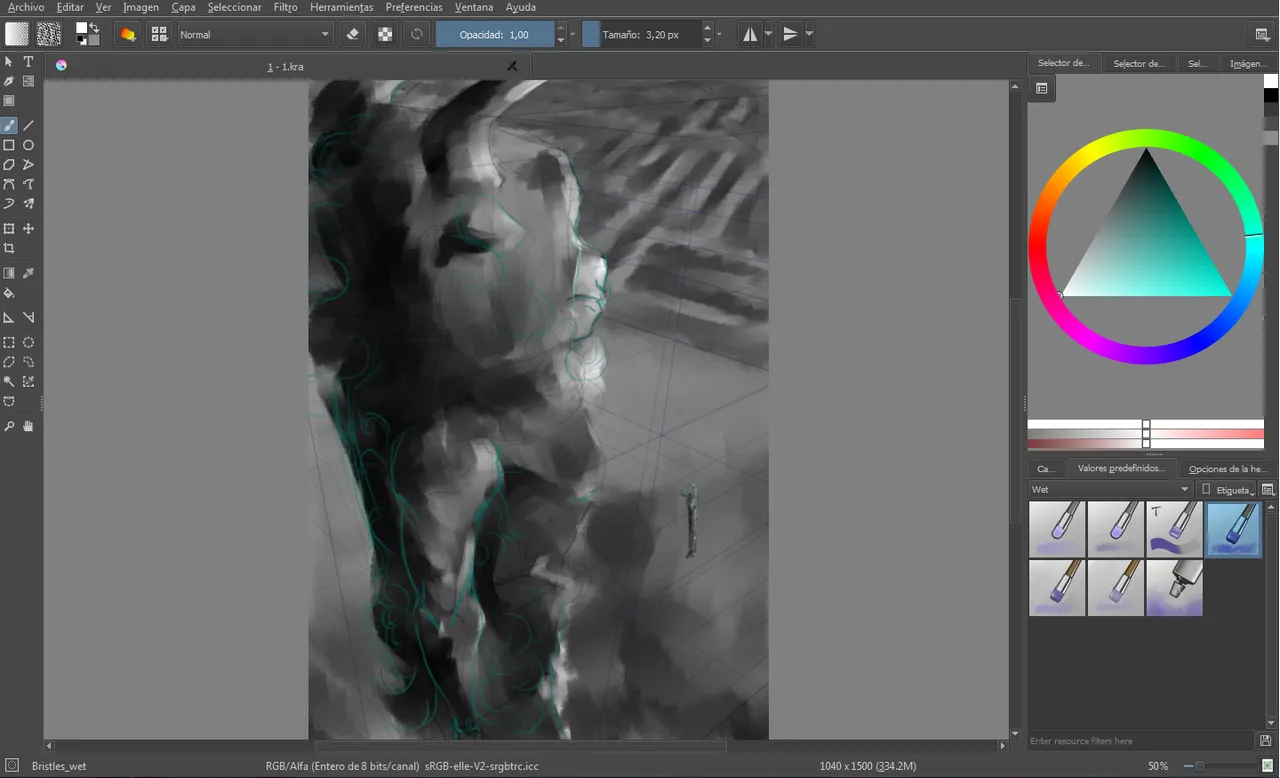Viewport: 1280px width, 778px height.
Task: Adjust the Tamaño brush size slider
Action: coord(640,34)
